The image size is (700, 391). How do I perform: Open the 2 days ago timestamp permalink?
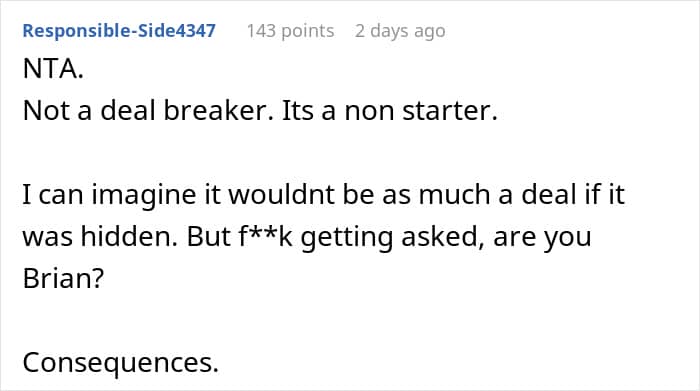(400, 31)
